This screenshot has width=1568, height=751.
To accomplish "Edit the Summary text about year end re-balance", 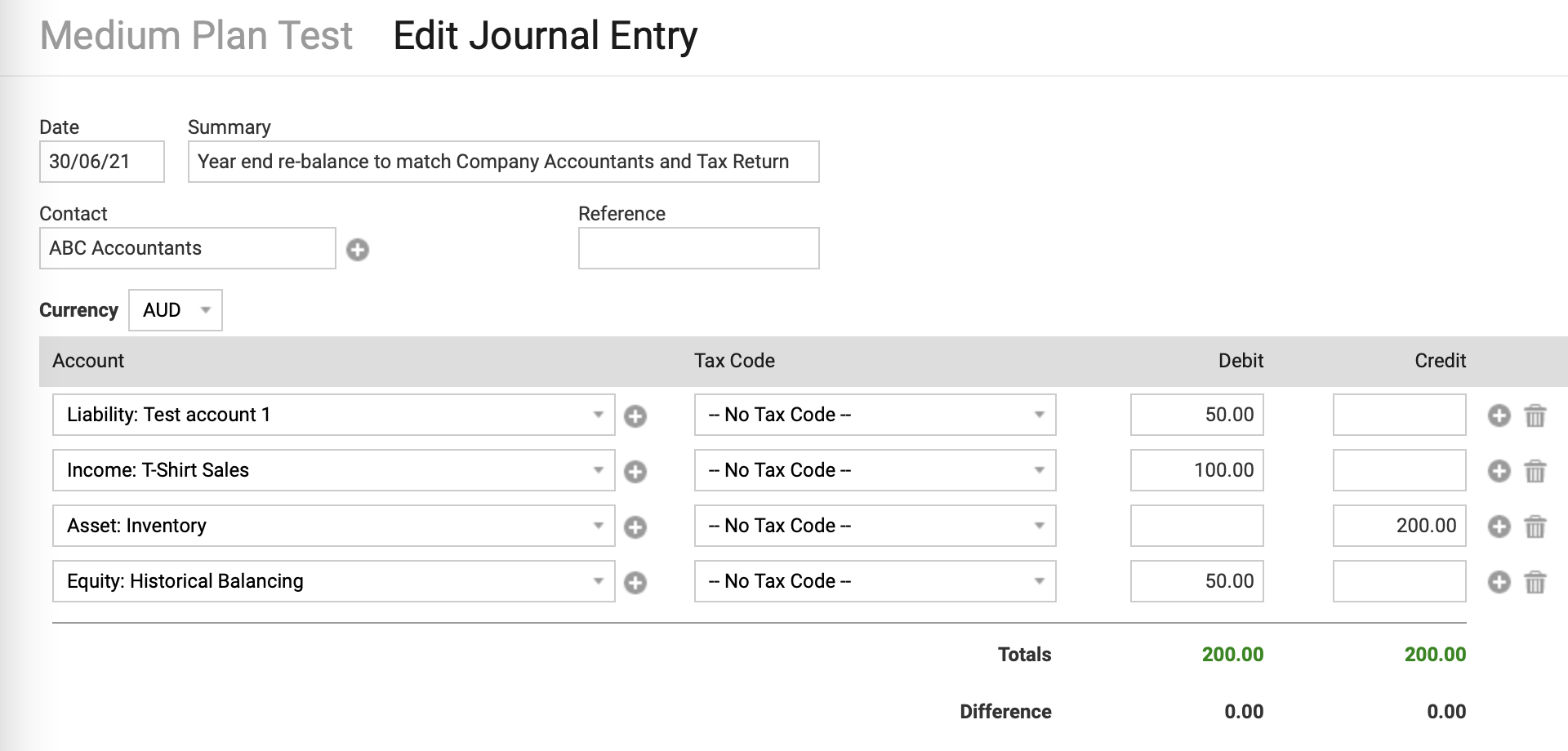I will tap(503, 162).
